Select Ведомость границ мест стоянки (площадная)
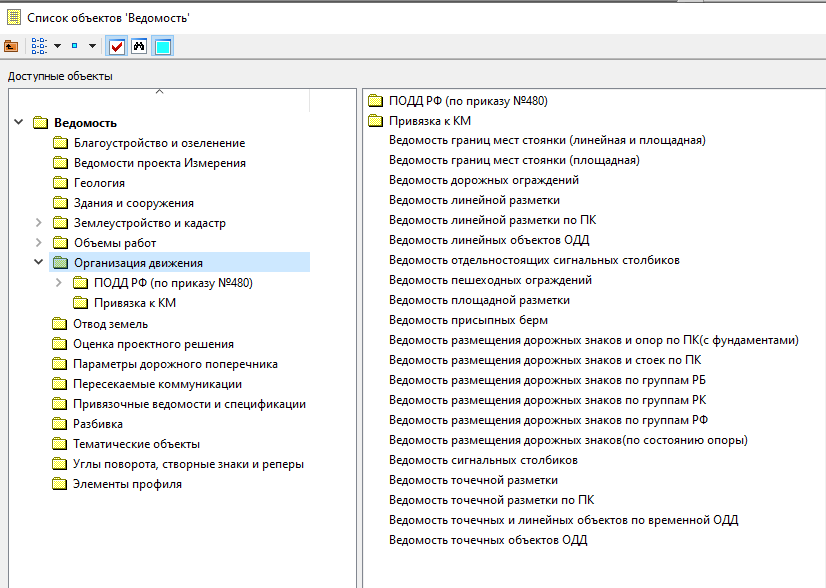826x588 pixels. click(514, 160)
